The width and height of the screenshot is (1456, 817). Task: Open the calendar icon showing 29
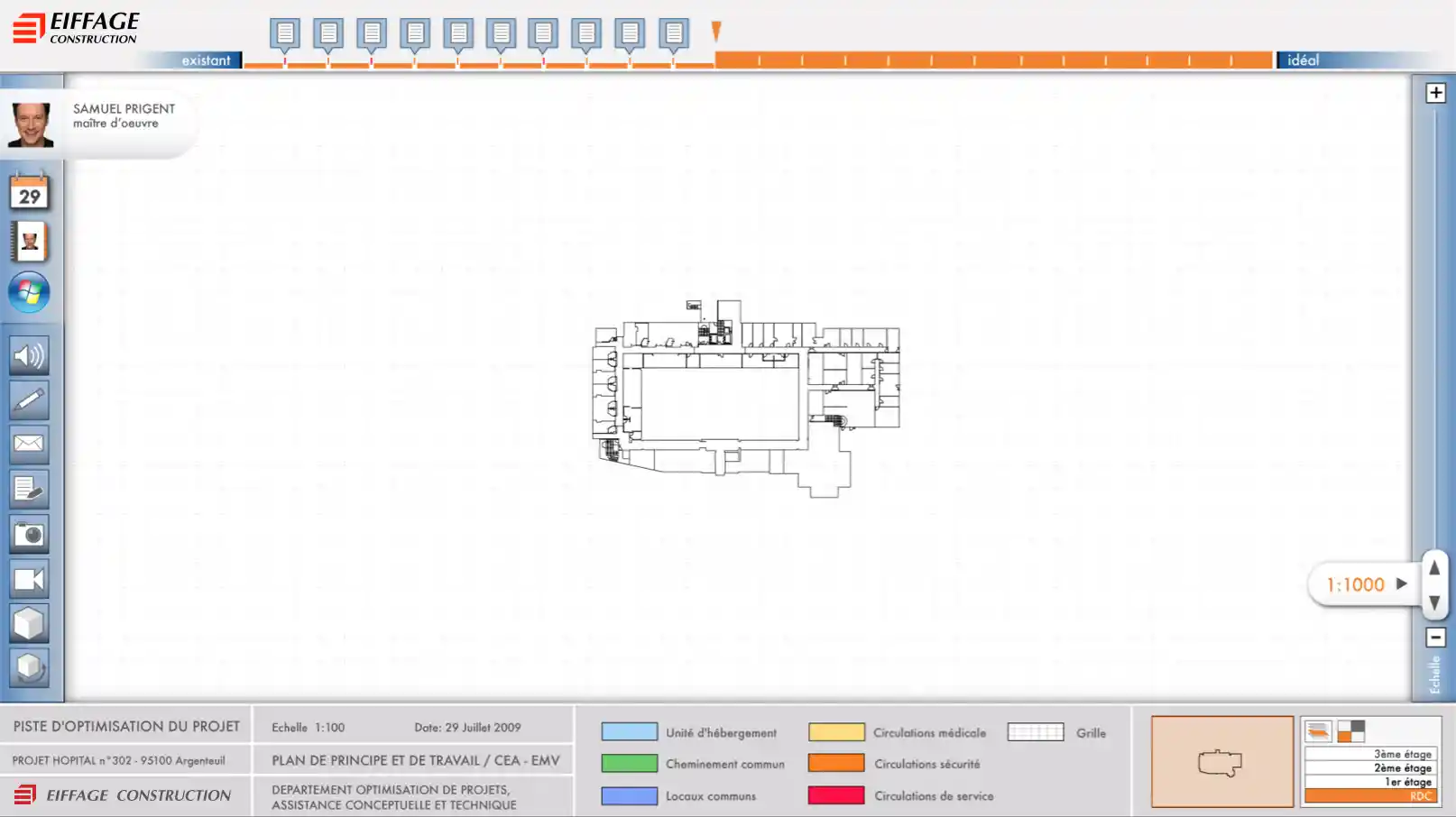coord(30,192)
